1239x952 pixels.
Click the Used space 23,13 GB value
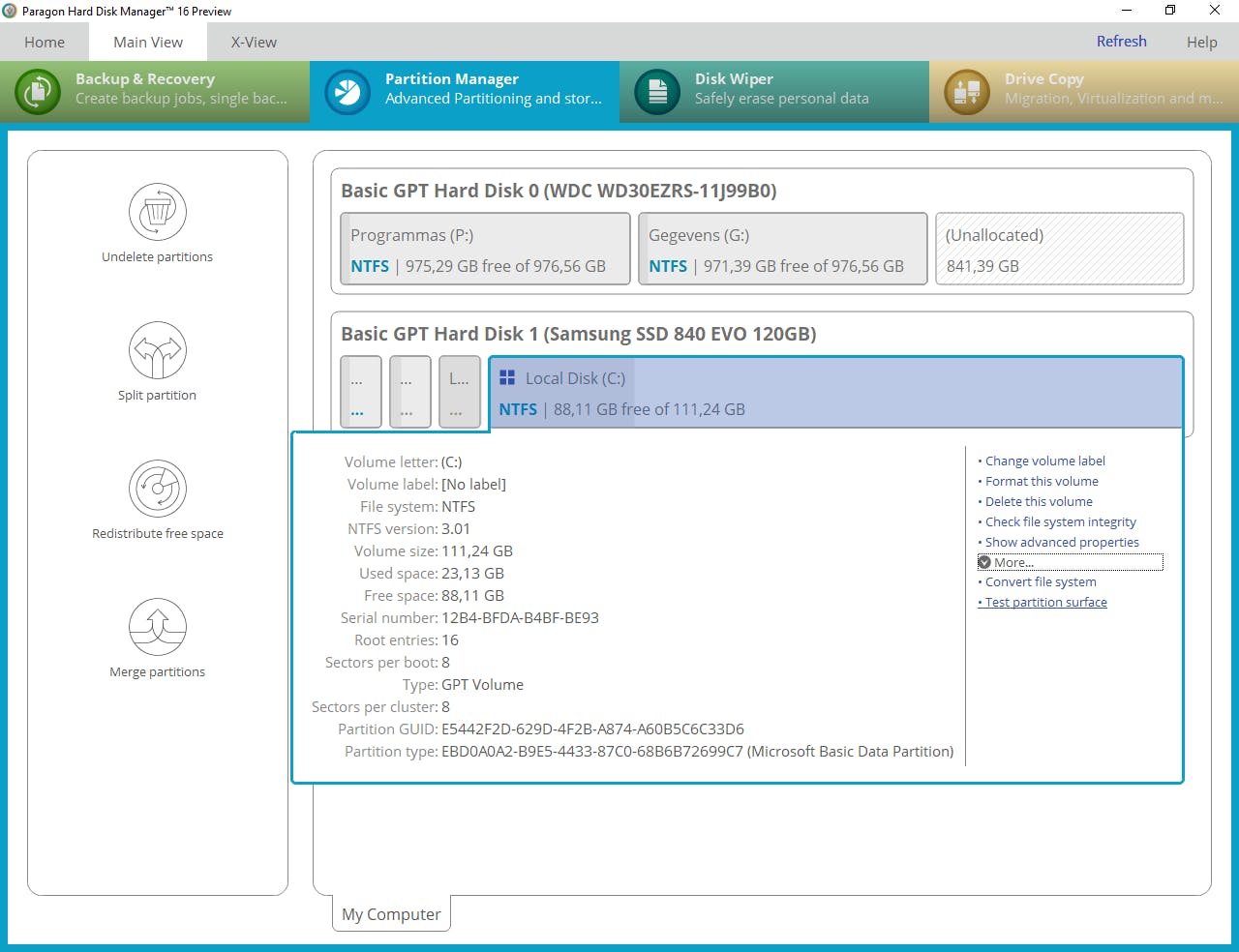pos(472,573)
